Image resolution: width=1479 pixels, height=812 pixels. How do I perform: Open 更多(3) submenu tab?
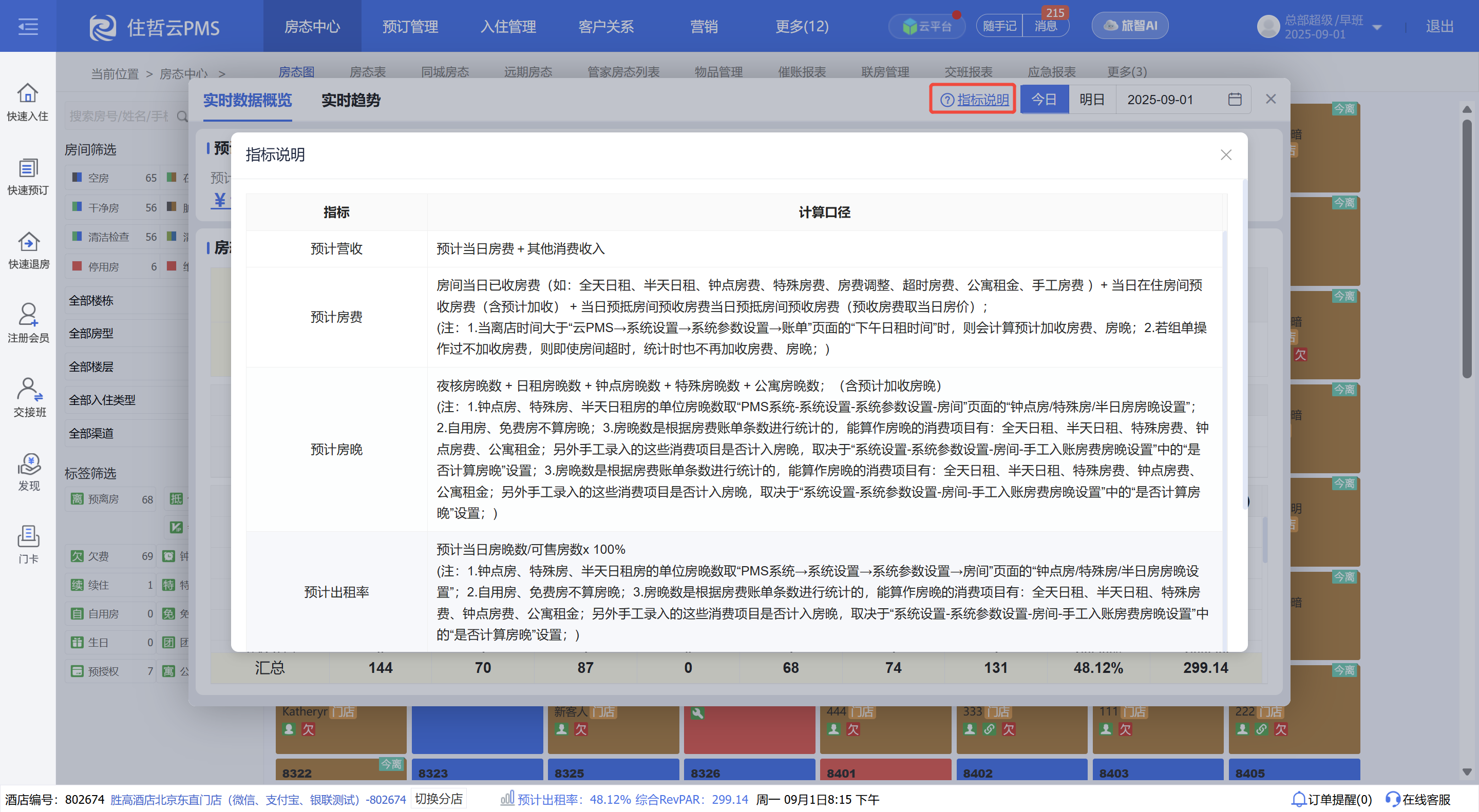coord(1127,72)
